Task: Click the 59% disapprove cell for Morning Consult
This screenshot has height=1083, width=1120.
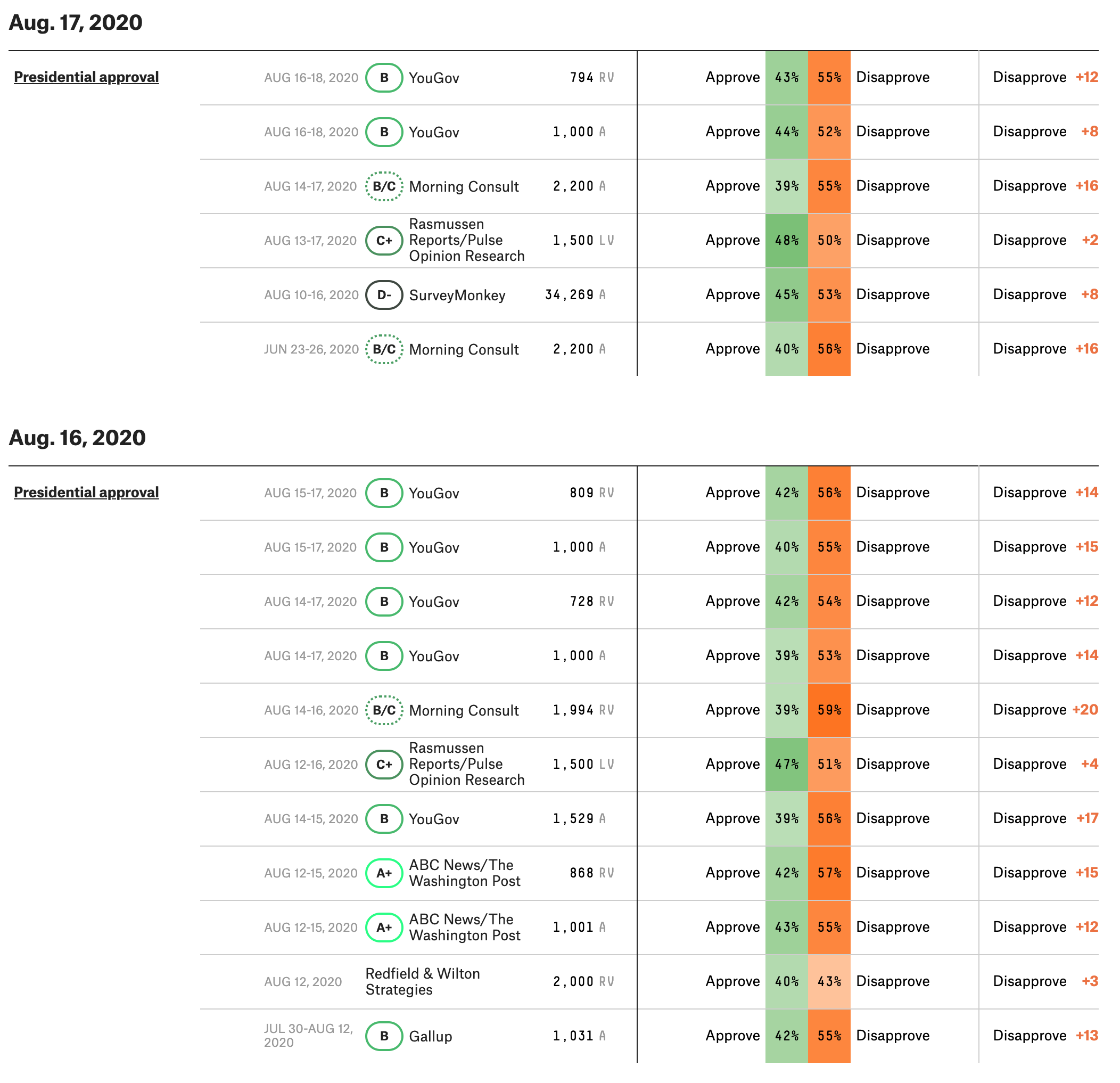Action: pos(829,710)
